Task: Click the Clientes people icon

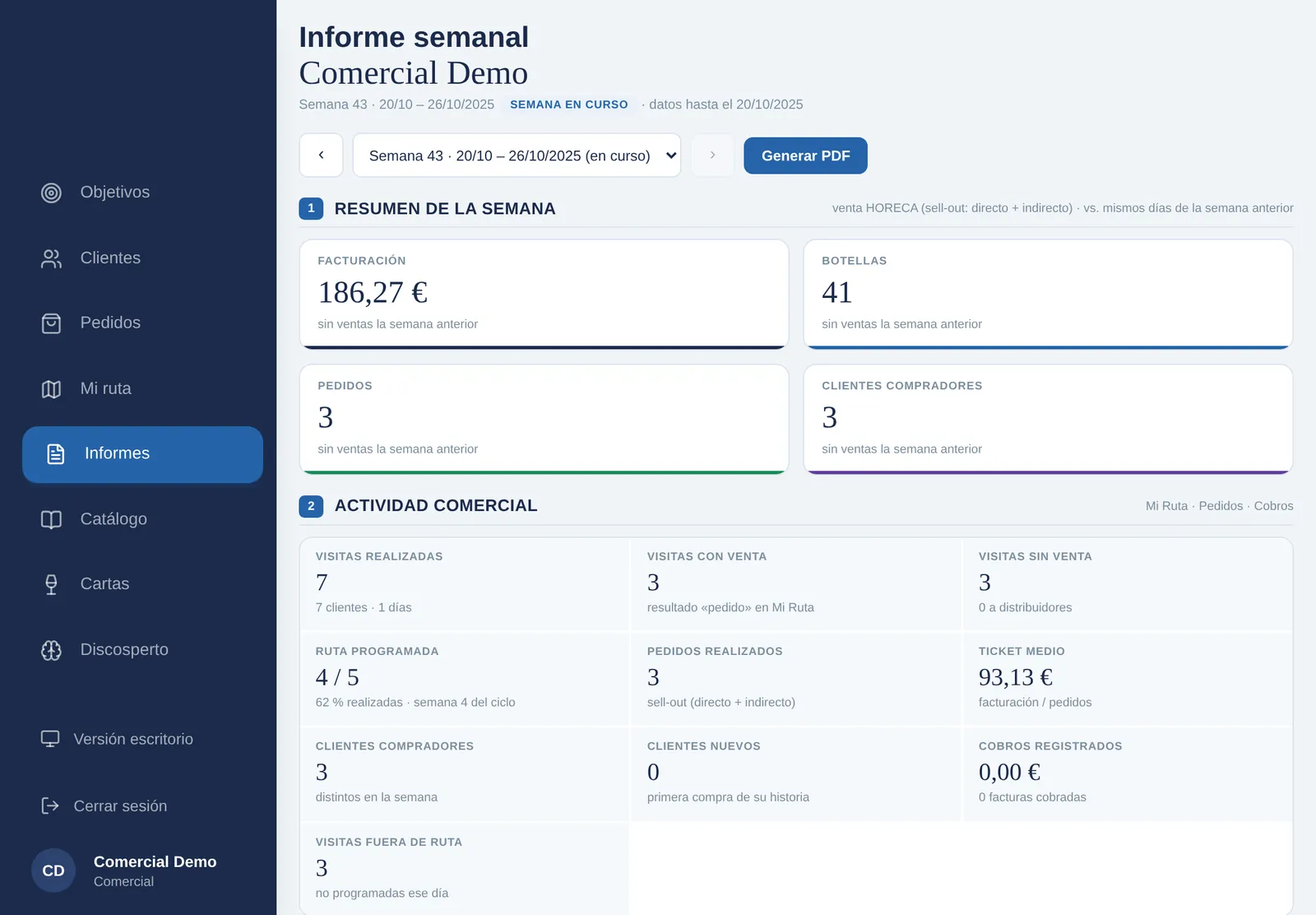Action: click(51, 258)
